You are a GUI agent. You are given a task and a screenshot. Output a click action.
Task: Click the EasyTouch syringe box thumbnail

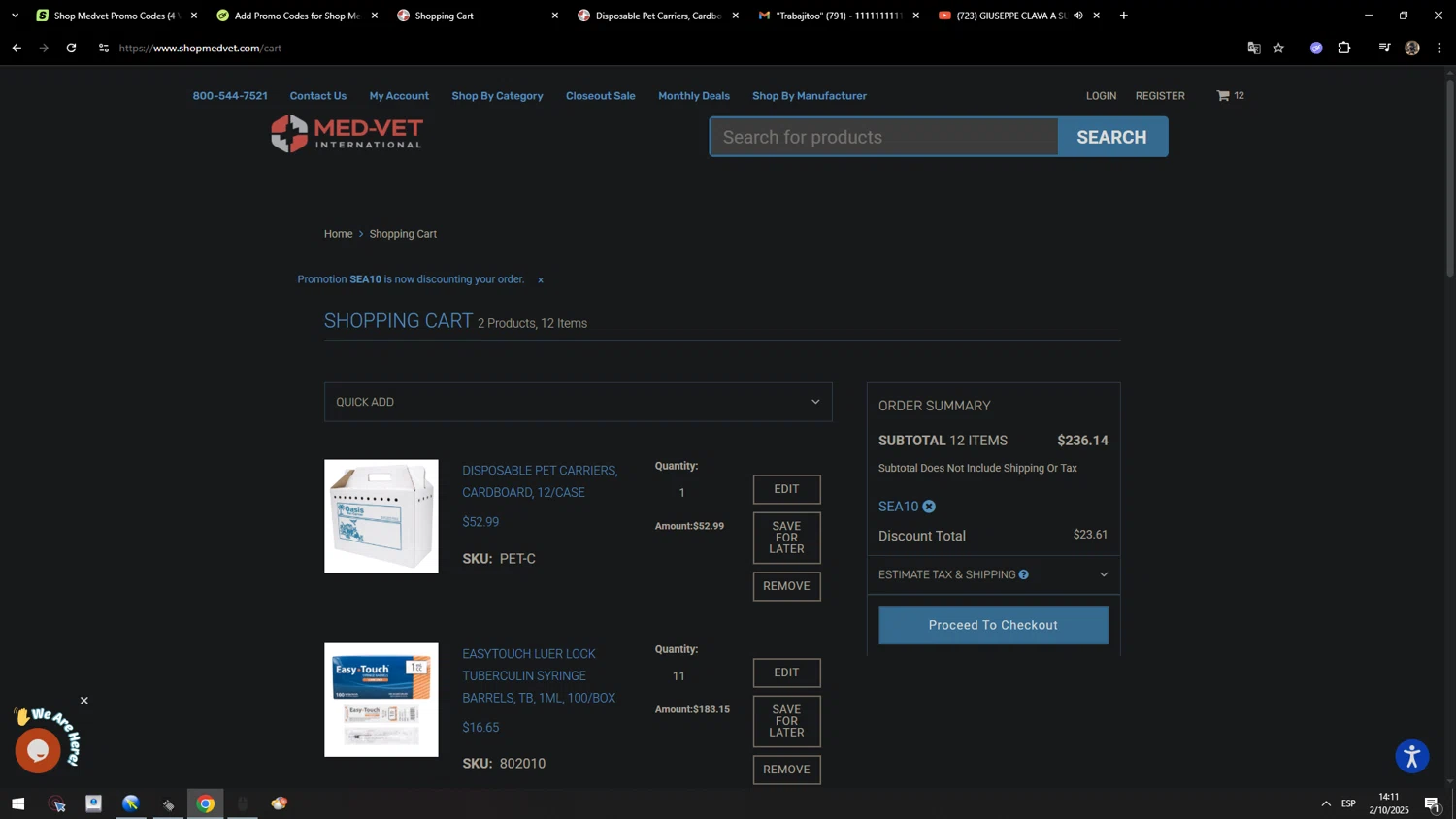pyautogui.click(x=381, y=700)
